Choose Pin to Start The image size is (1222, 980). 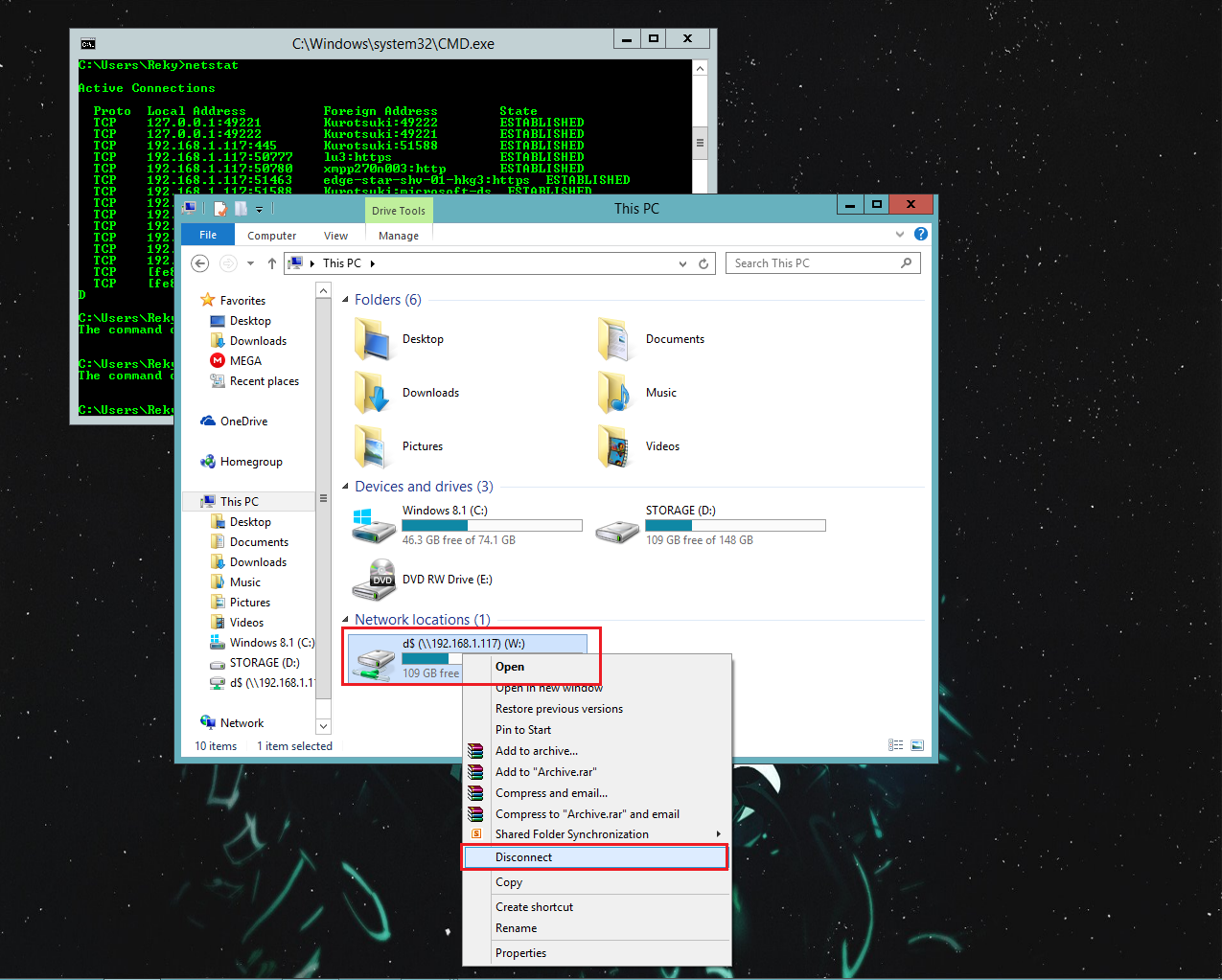coord(596,730)
